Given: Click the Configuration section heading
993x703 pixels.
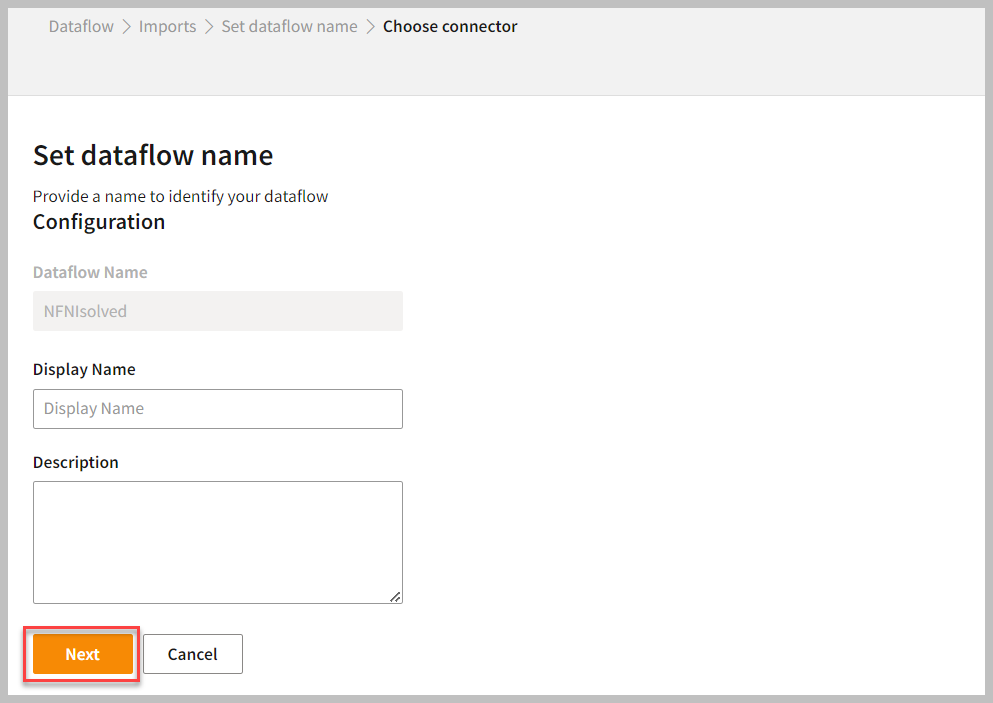Looking at the screenshot, I should (x=99, y=222).
